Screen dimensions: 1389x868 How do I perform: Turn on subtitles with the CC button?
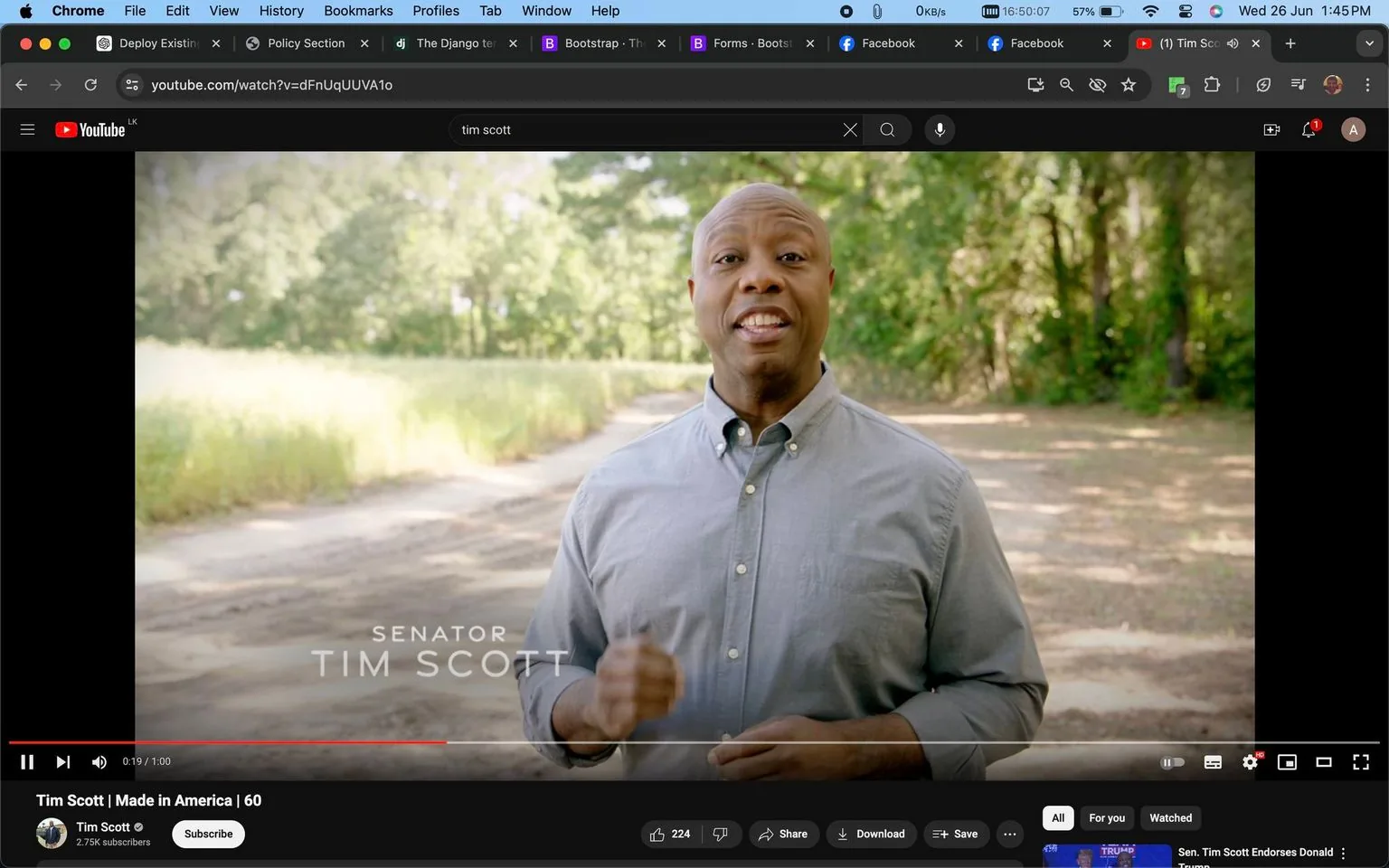pos(1213,762)
